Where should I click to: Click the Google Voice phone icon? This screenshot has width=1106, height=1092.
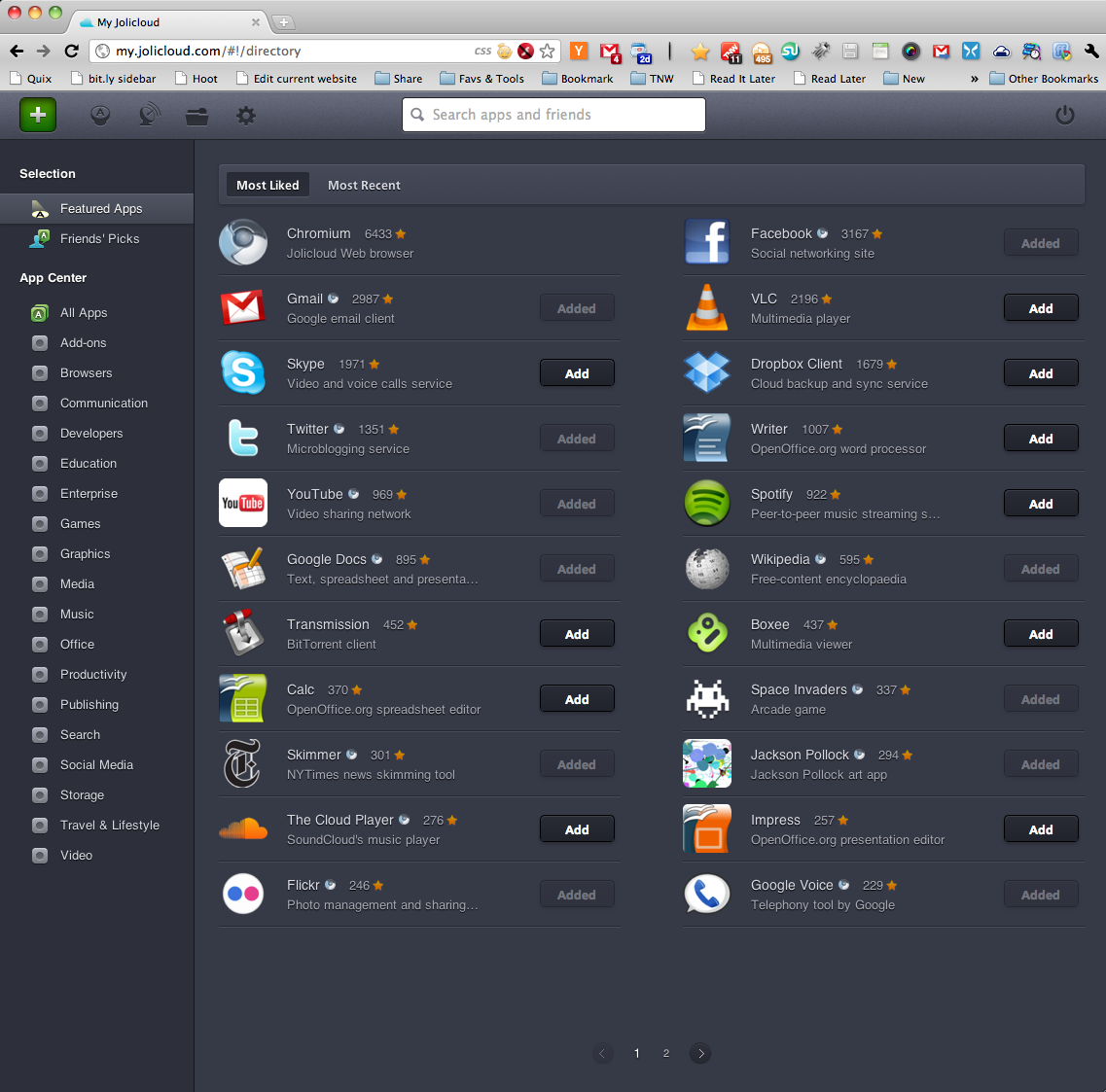707,894
